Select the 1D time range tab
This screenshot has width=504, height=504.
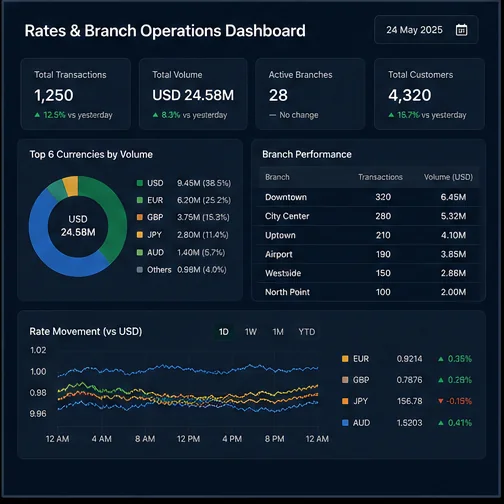pyautogui.click(x=224, y=332)
